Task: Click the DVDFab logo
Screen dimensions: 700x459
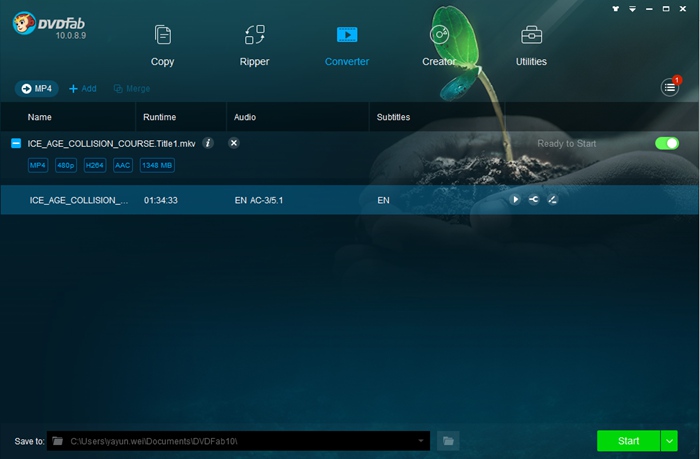Action: pyautogui.click(x=49, y=25)
